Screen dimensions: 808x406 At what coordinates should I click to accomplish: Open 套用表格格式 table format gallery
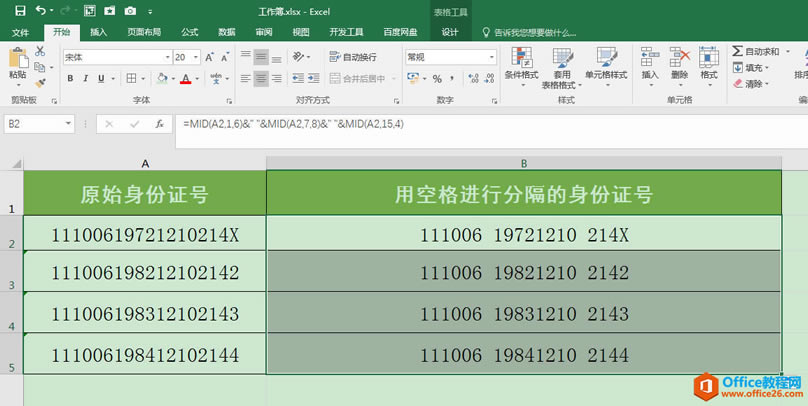[x=562, y=67]
